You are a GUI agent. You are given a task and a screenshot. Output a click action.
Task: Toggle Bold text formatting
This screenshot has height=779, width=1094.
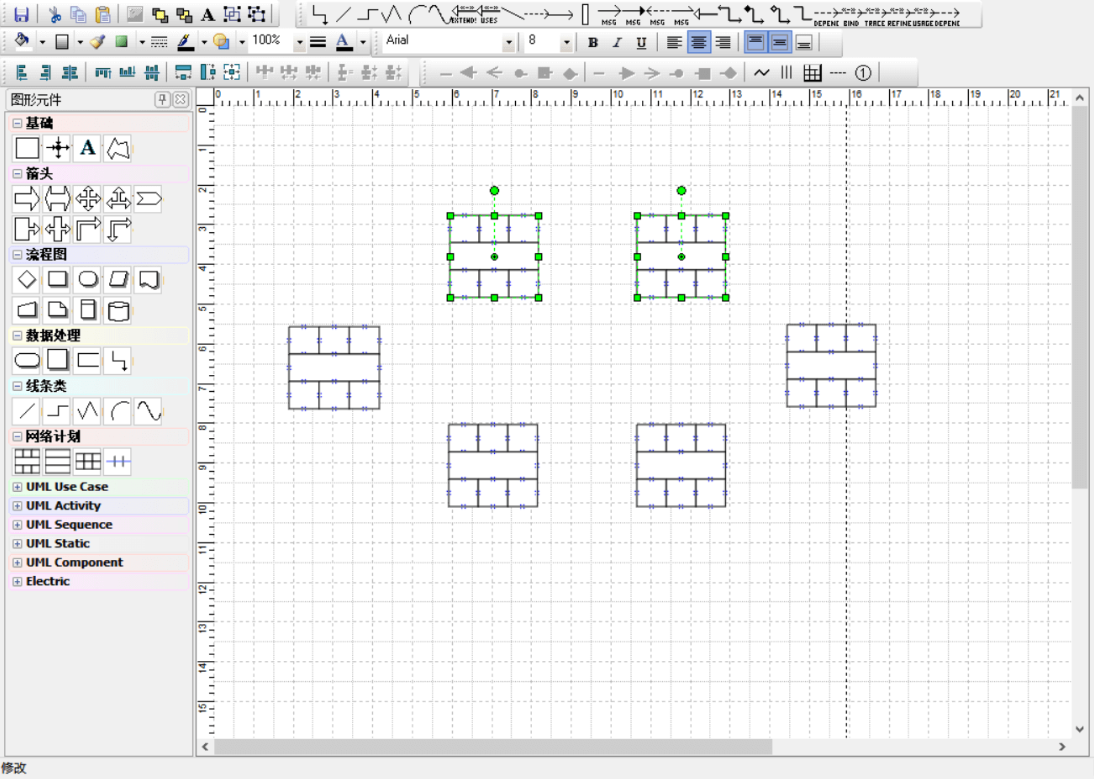coord(593,43)
